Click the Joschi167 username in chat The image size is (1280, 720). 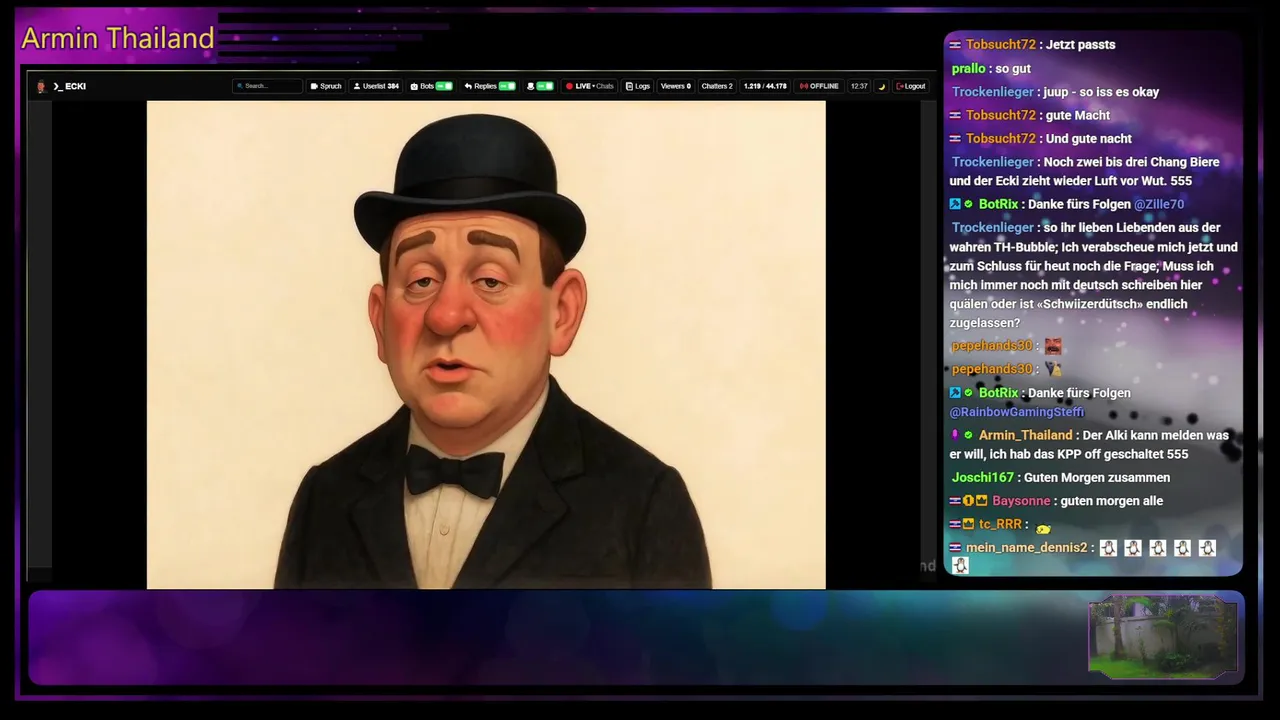coord(982,478)
